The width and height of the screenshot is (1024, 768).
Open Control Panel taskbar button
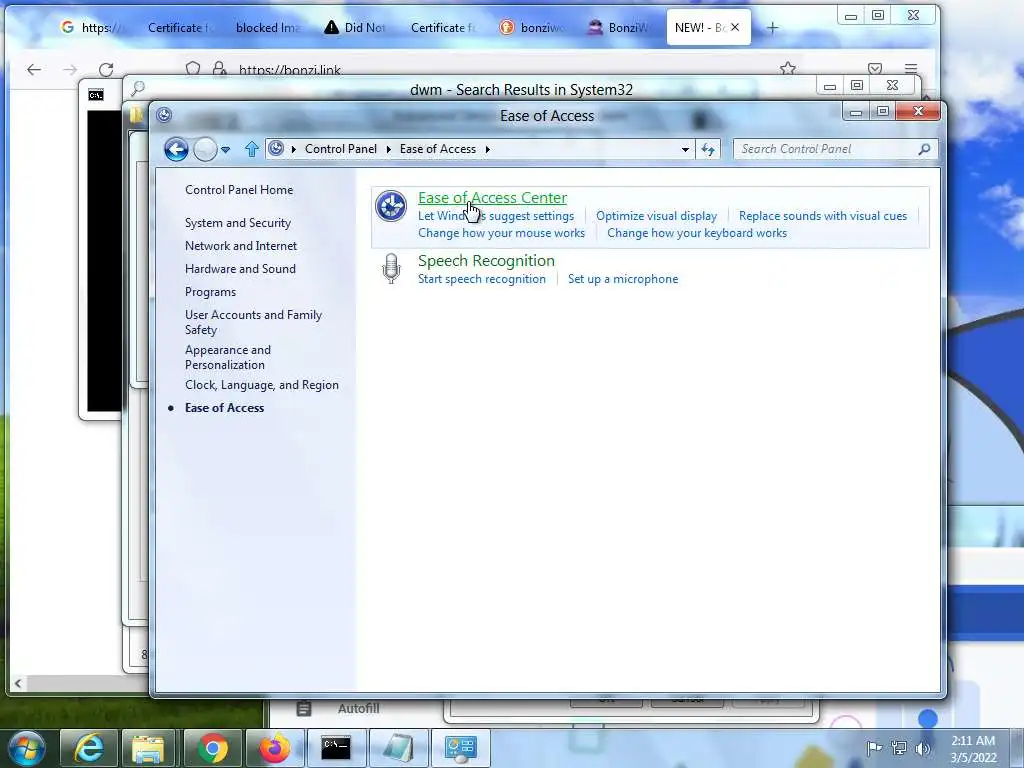coord(460,748)
